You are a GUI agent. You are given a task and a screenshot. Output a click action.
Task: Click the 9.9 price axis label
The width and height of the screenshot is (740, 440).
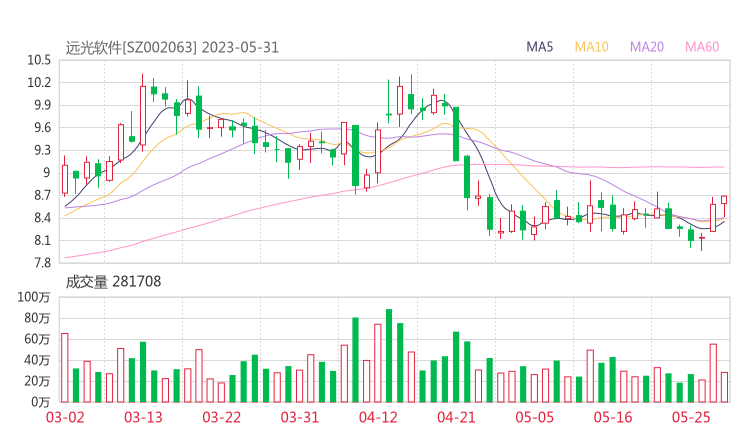point(42,105)
